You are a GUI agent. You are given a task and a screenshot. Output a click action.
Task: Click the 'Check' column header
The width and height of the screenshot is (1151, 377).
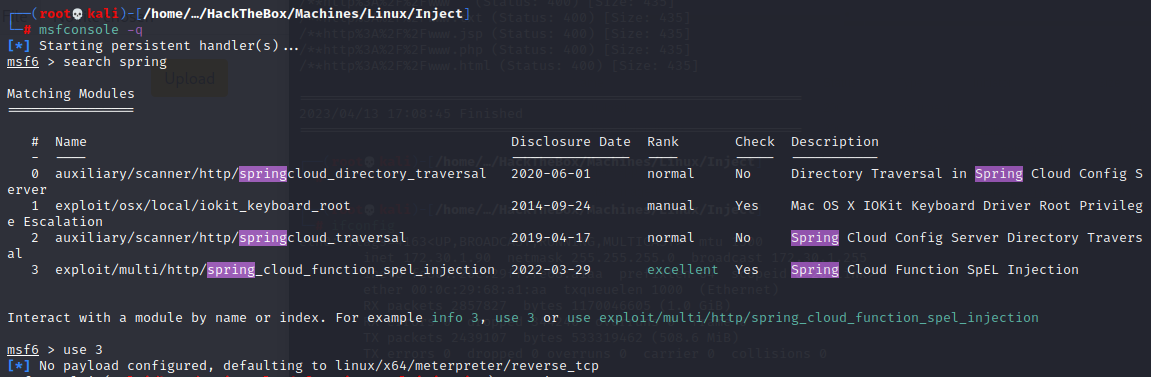point(755,142)
